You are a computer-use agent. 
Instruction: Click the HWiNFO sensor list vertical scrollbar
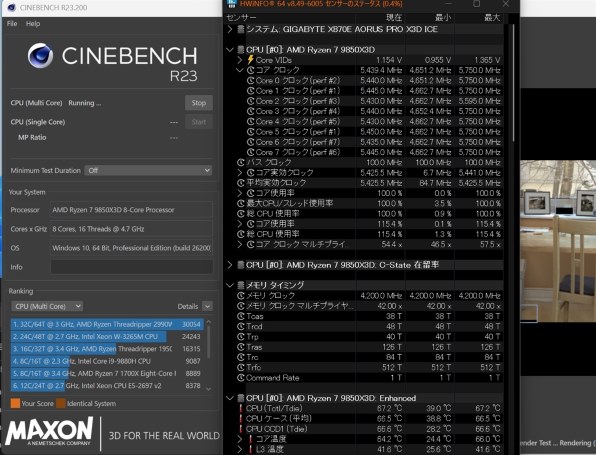click(513, 84)
